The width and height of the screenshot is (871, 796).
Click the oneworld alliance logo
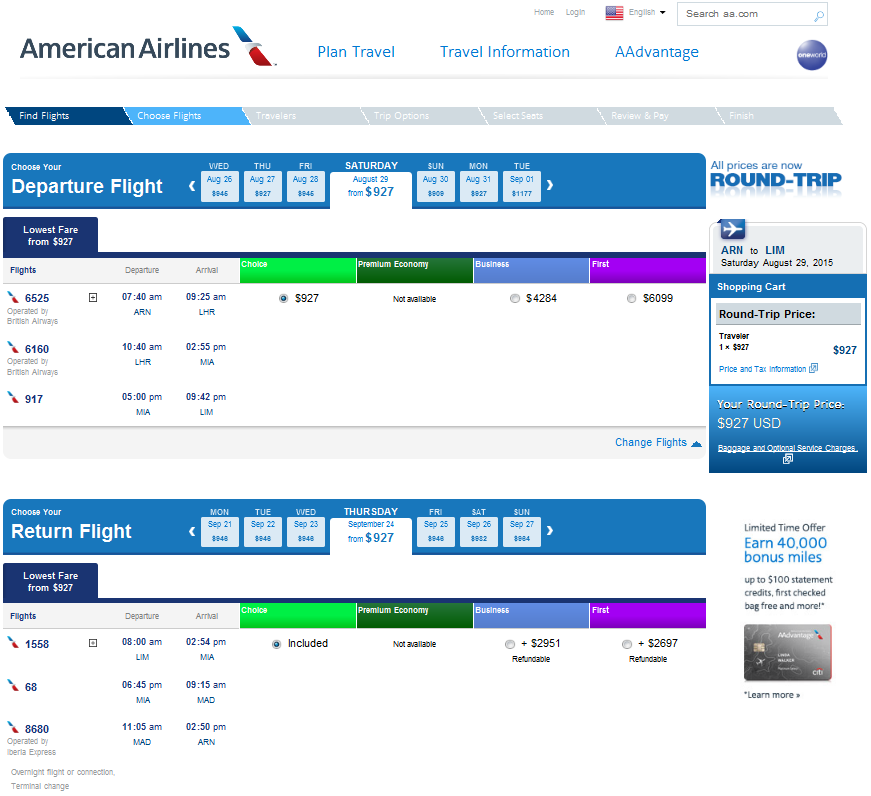pos(812,55)
